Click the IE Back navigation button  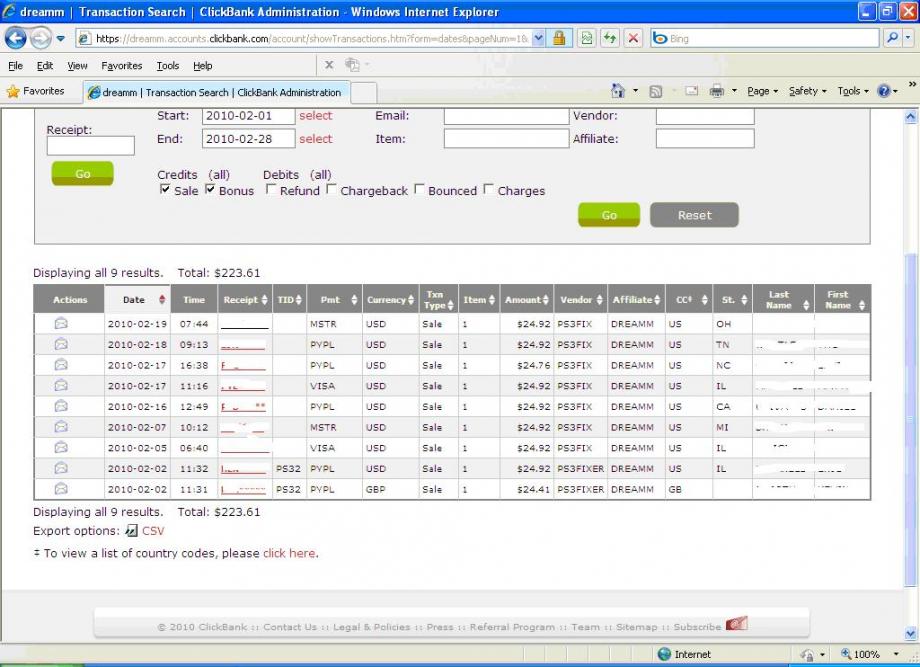17,38
